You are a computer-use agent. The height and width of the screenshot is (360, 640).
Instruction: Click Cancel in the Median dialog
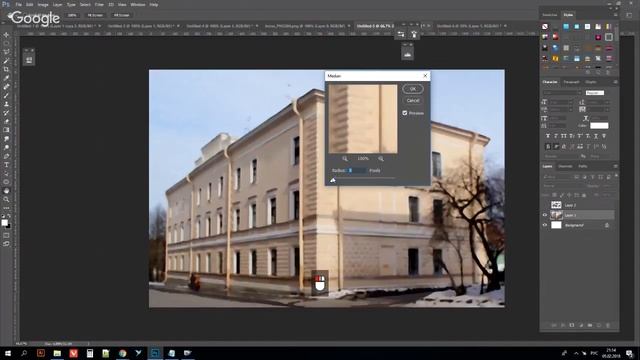[x=413, y=100]
